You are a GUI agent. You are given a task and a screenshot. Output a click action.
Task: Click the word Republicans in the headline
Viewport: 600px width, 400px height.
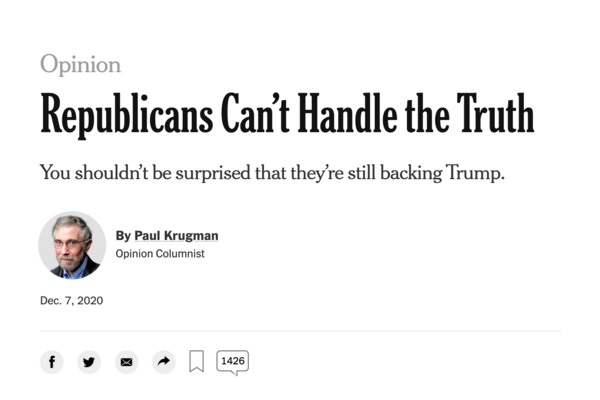click(129, 118)
